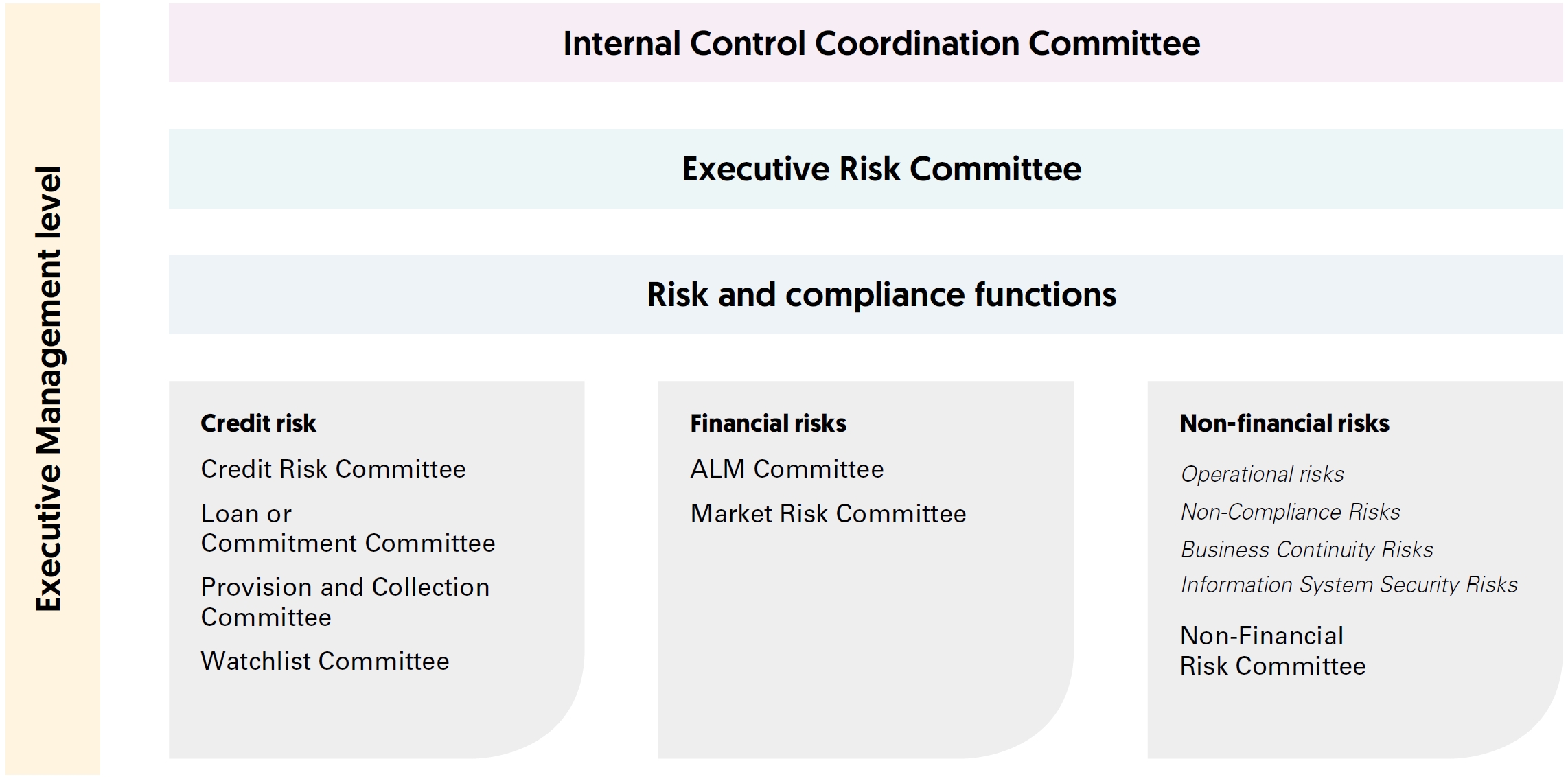Click the Risk and compliance functions bar
This screenshot has width=1568, height=781.
(x=881, y=294)
